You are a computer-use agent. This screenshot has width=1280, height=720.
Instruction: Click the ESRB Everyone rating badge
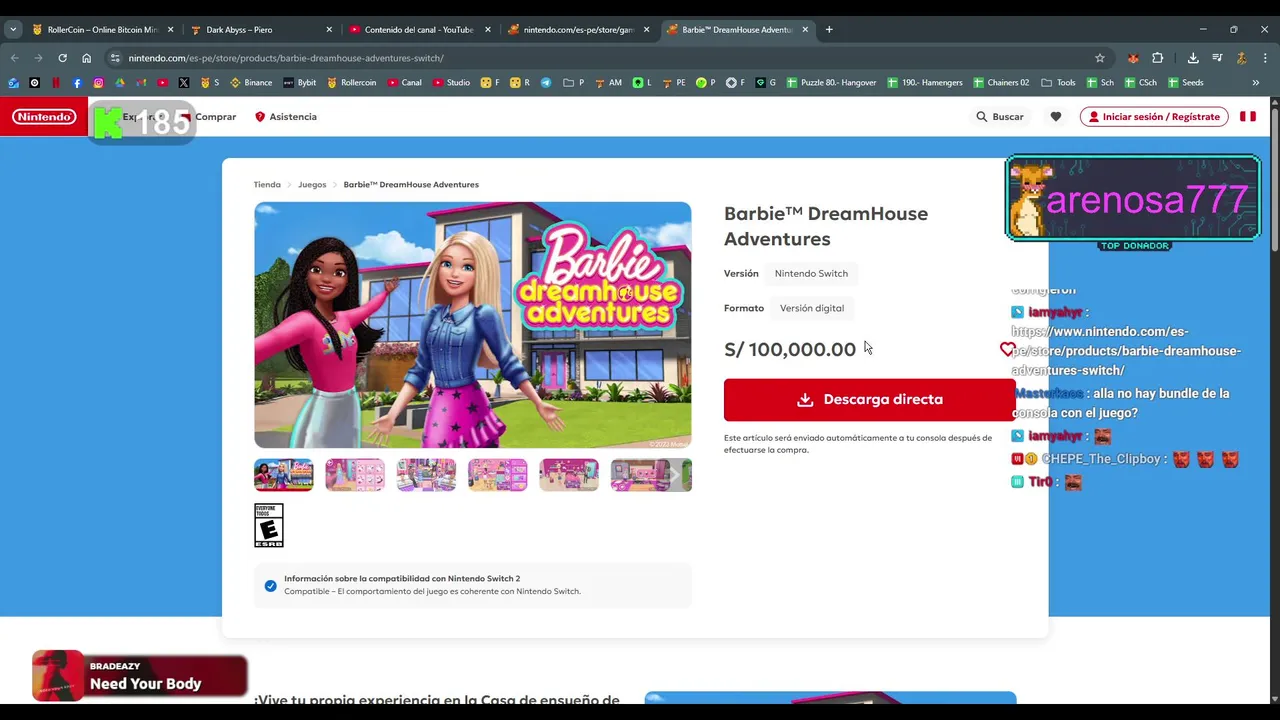(x=269, y=525)
